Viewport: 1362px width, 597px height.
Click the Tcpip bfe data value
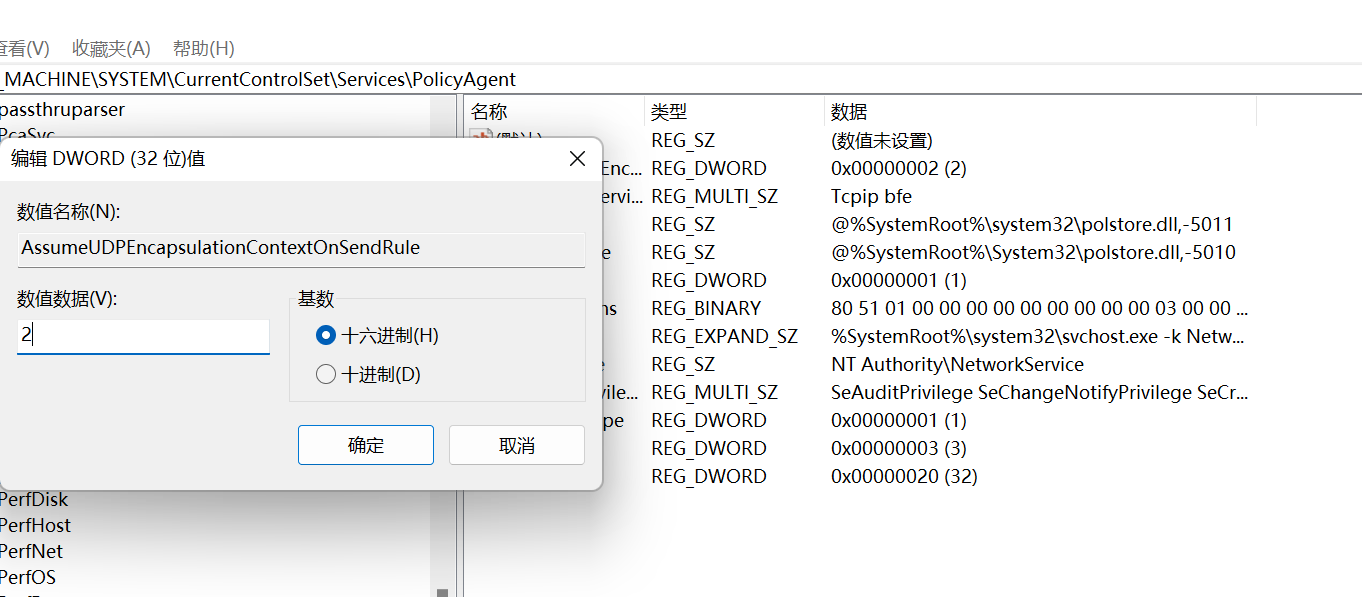[x=871, y=196]
